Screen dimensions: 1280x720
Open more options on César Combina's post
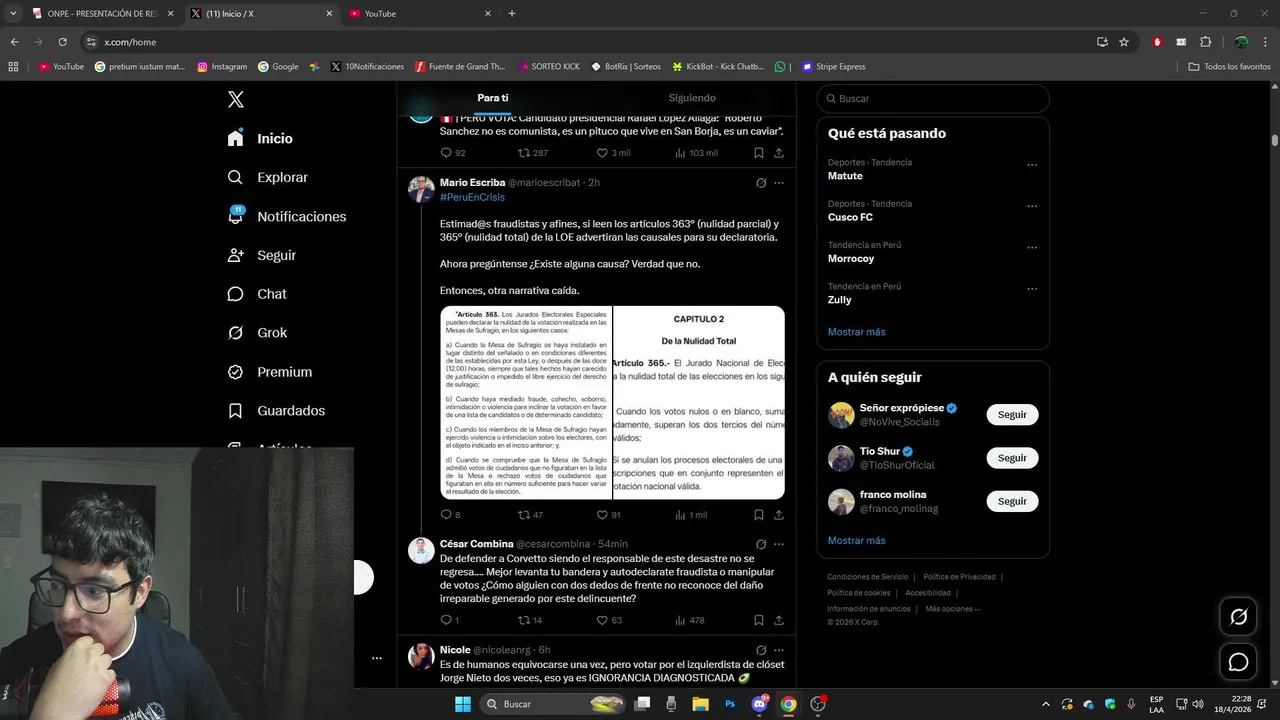click(779, 544)
